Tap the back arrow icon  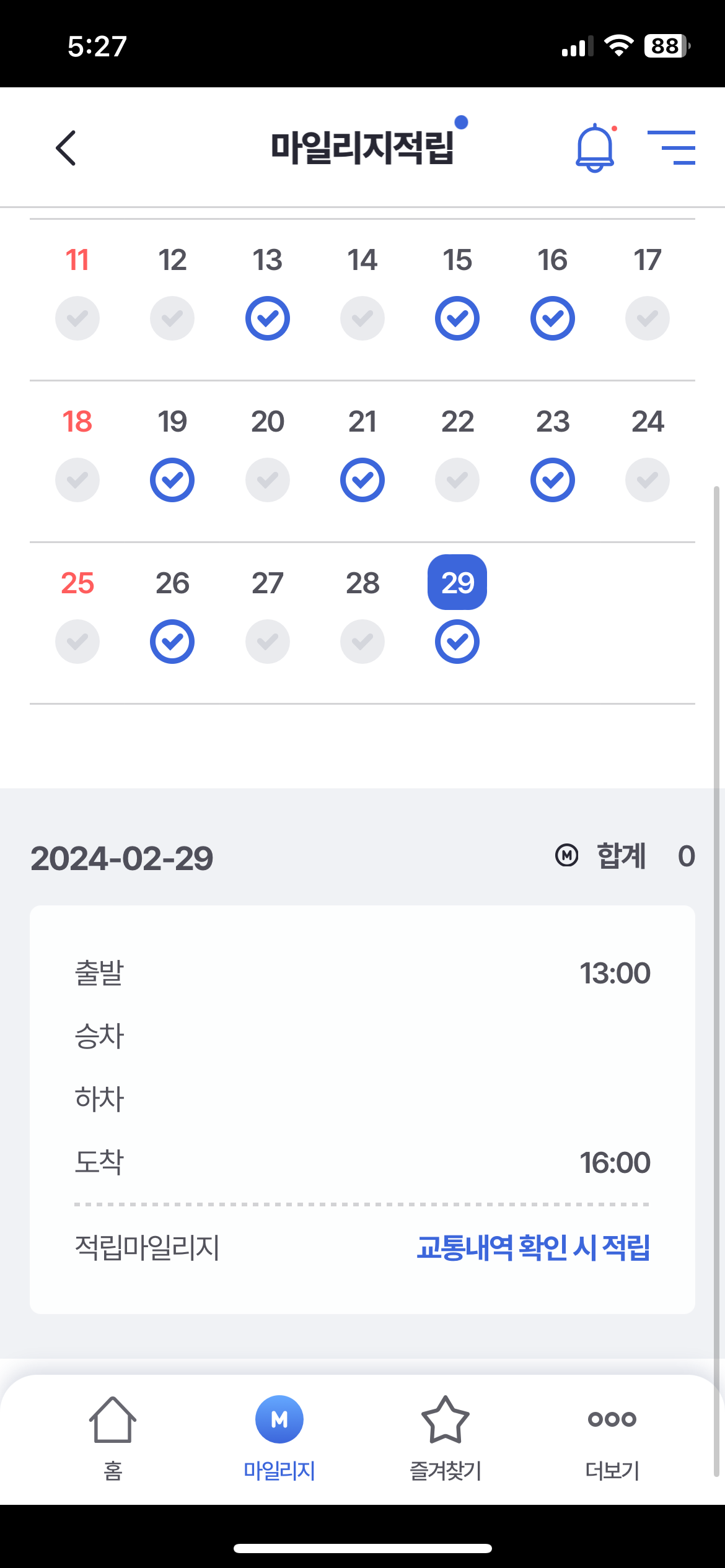coord(66,148)
